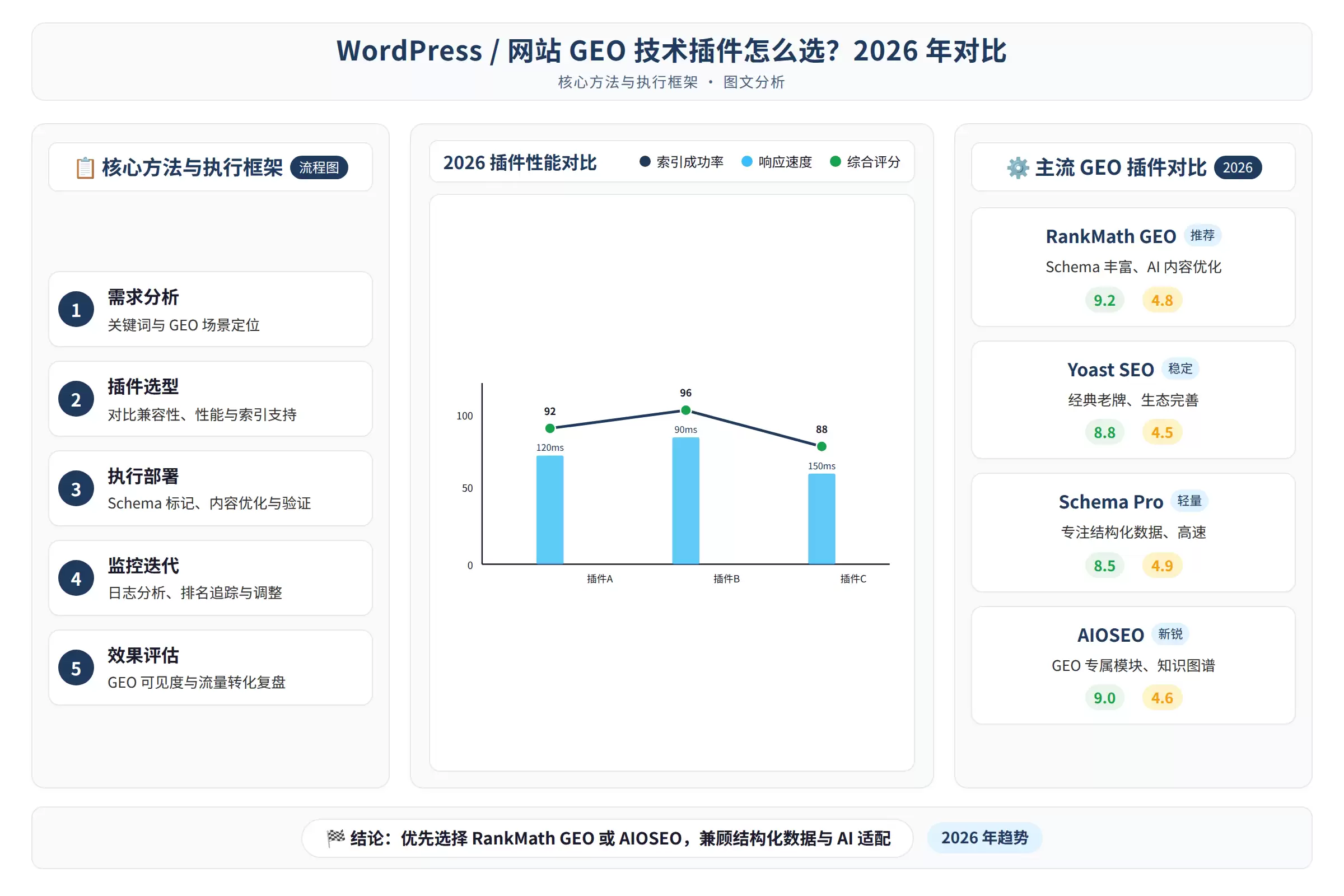Toggle the 索引成功率 legend dot
This screenshot has height=896, width=1344.
pyautogui.click(x=645, y=162)
